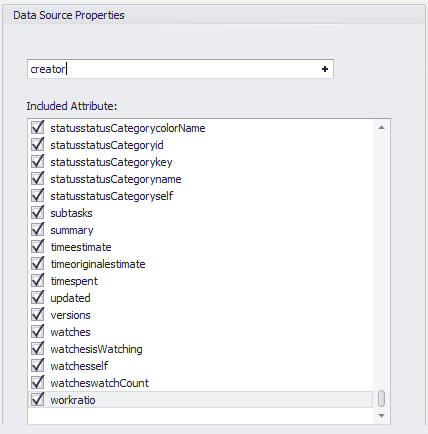
Task: Toggle the timespent checkbox
Action: pos(37,280)
